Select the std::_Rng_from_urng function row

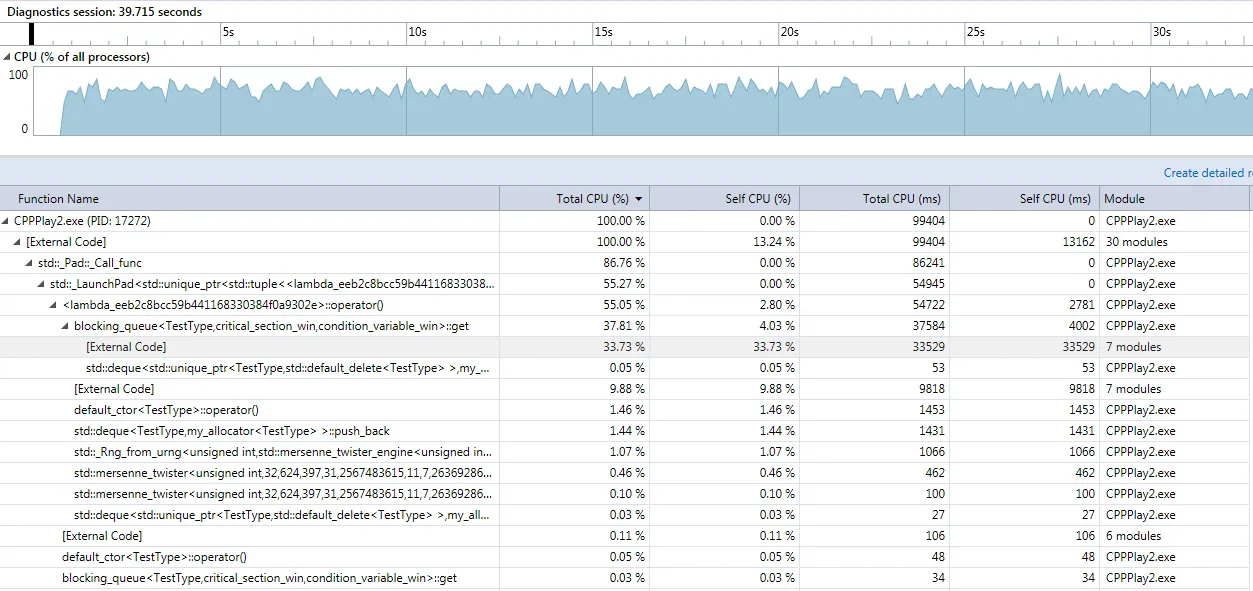626,451
